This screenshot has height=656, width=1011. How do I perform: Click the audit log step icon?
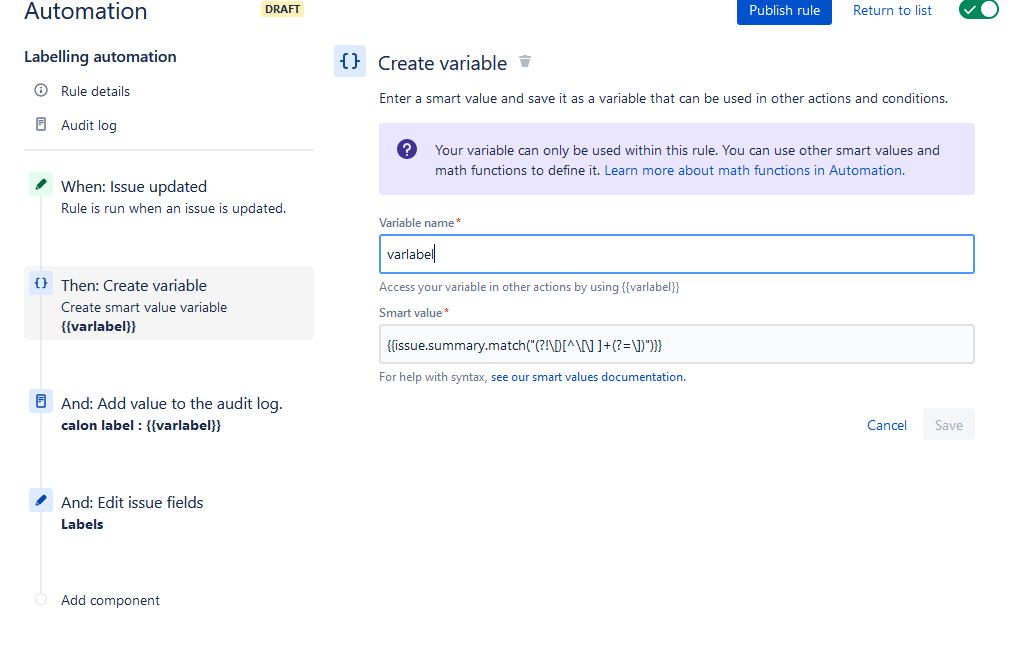pyautogui.click(x=41, y=401)
